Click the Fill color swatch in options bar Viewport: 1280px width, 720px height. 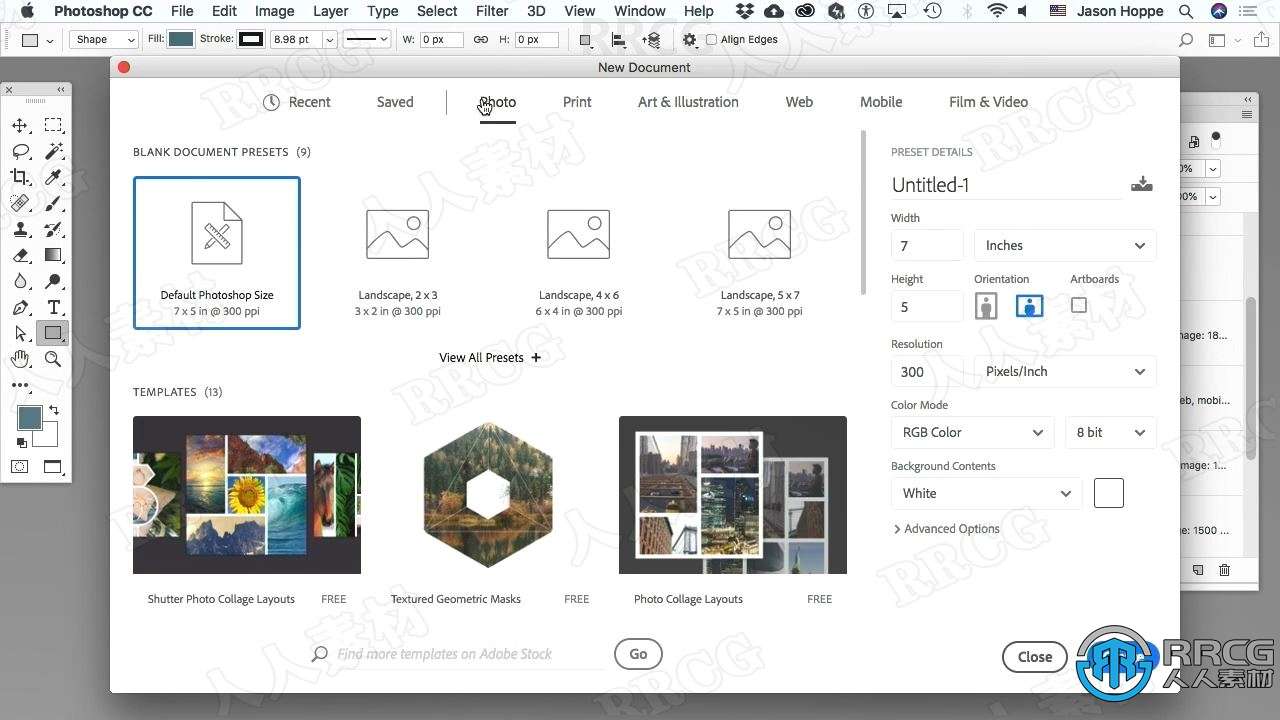(181, 40)
